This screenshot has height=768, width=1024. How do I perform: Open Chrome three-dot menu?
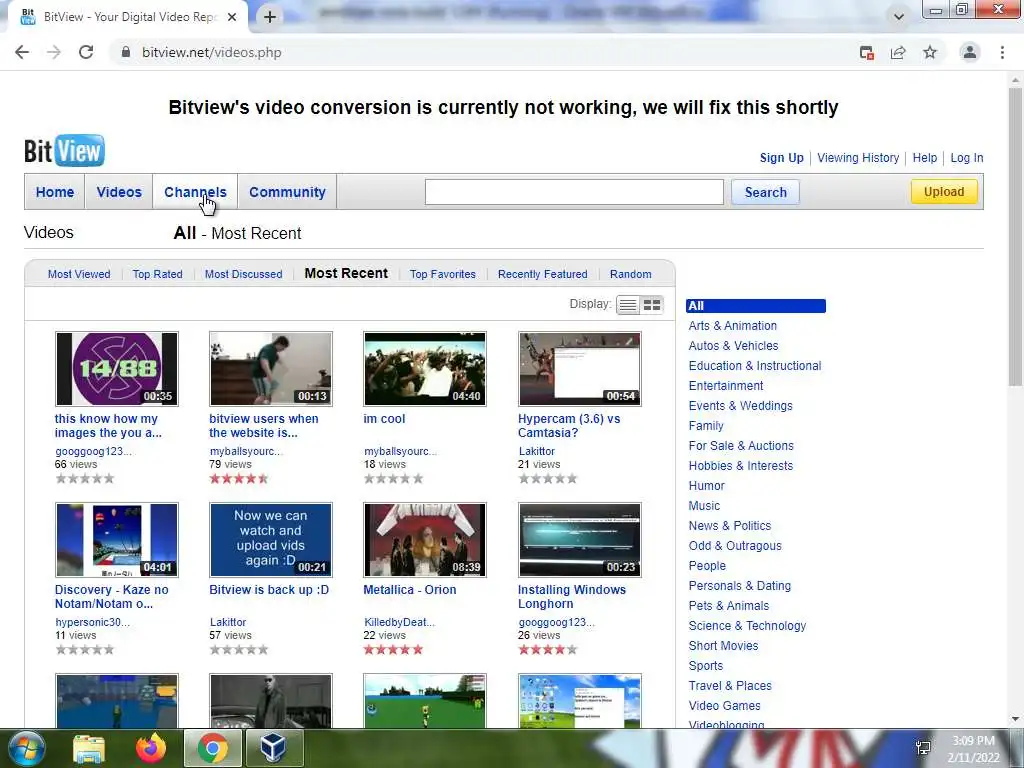(1002, 52)
